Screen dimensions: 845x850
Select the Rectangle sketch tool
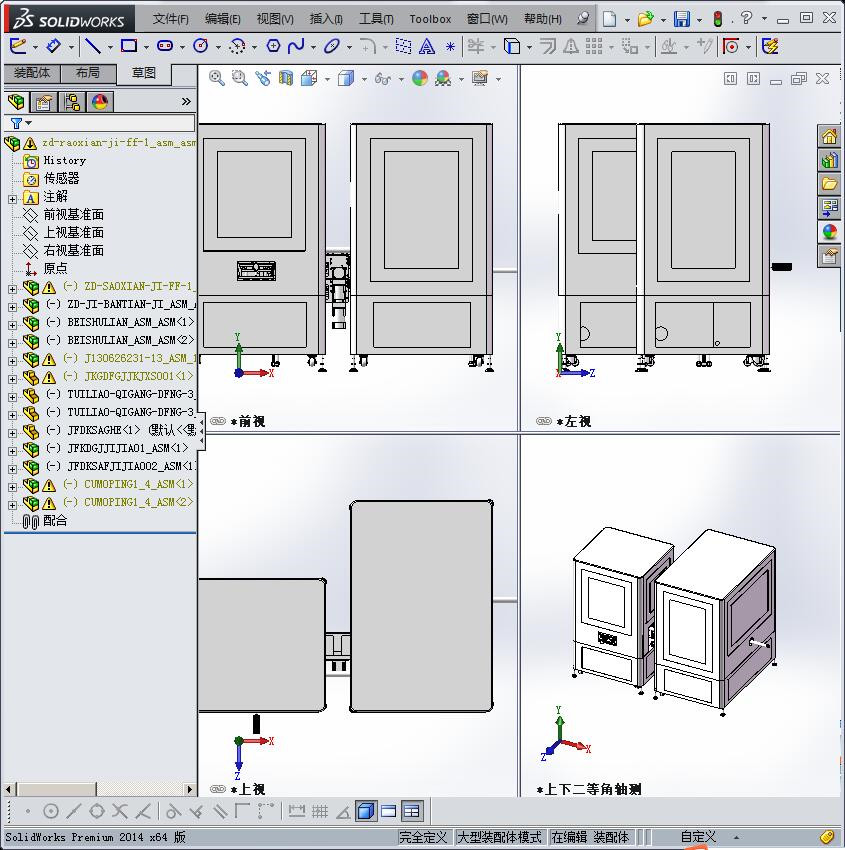coord(129,46)
